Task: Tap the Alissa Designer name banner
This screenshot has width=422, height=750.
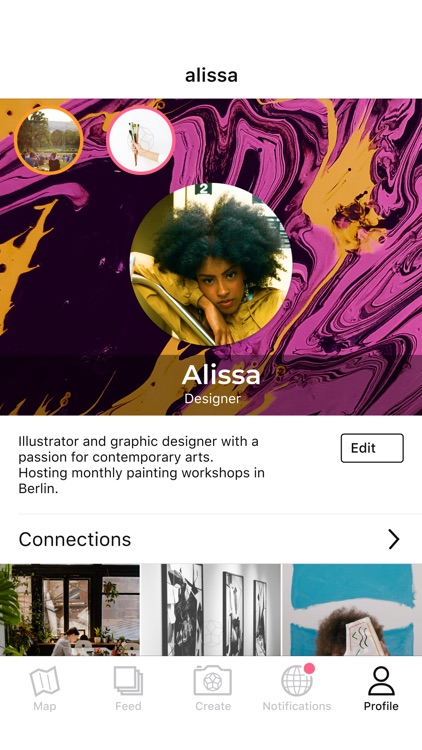Action: coord(211,385)
